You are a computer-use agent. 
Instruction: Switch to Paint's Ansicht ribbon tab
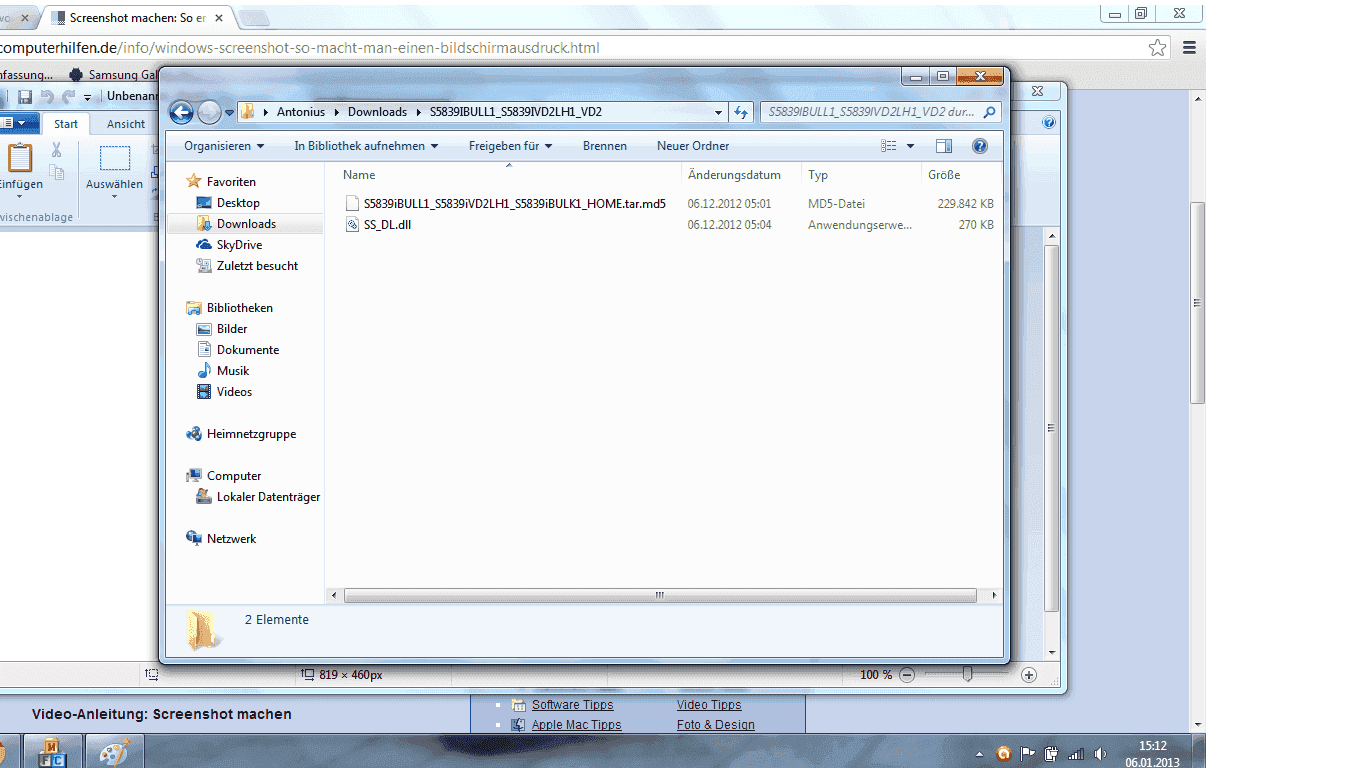point(126,124)
